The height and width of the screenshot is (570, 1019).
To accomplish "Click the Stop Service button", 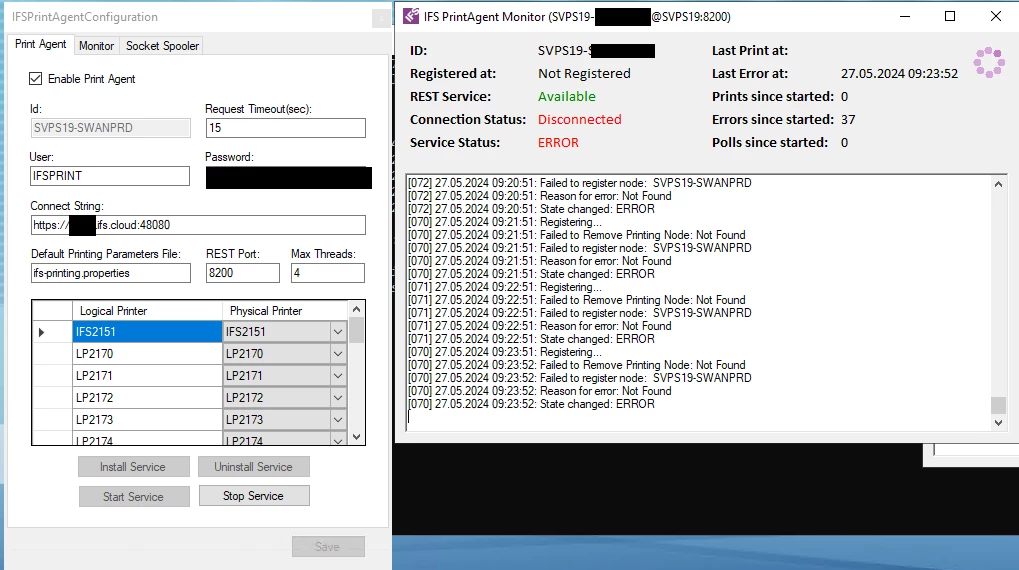I will [253, 496].
